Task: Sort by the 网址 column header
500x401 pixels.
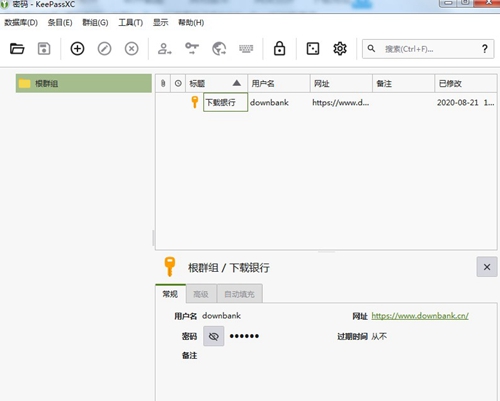Action: (x=341, y=83)
